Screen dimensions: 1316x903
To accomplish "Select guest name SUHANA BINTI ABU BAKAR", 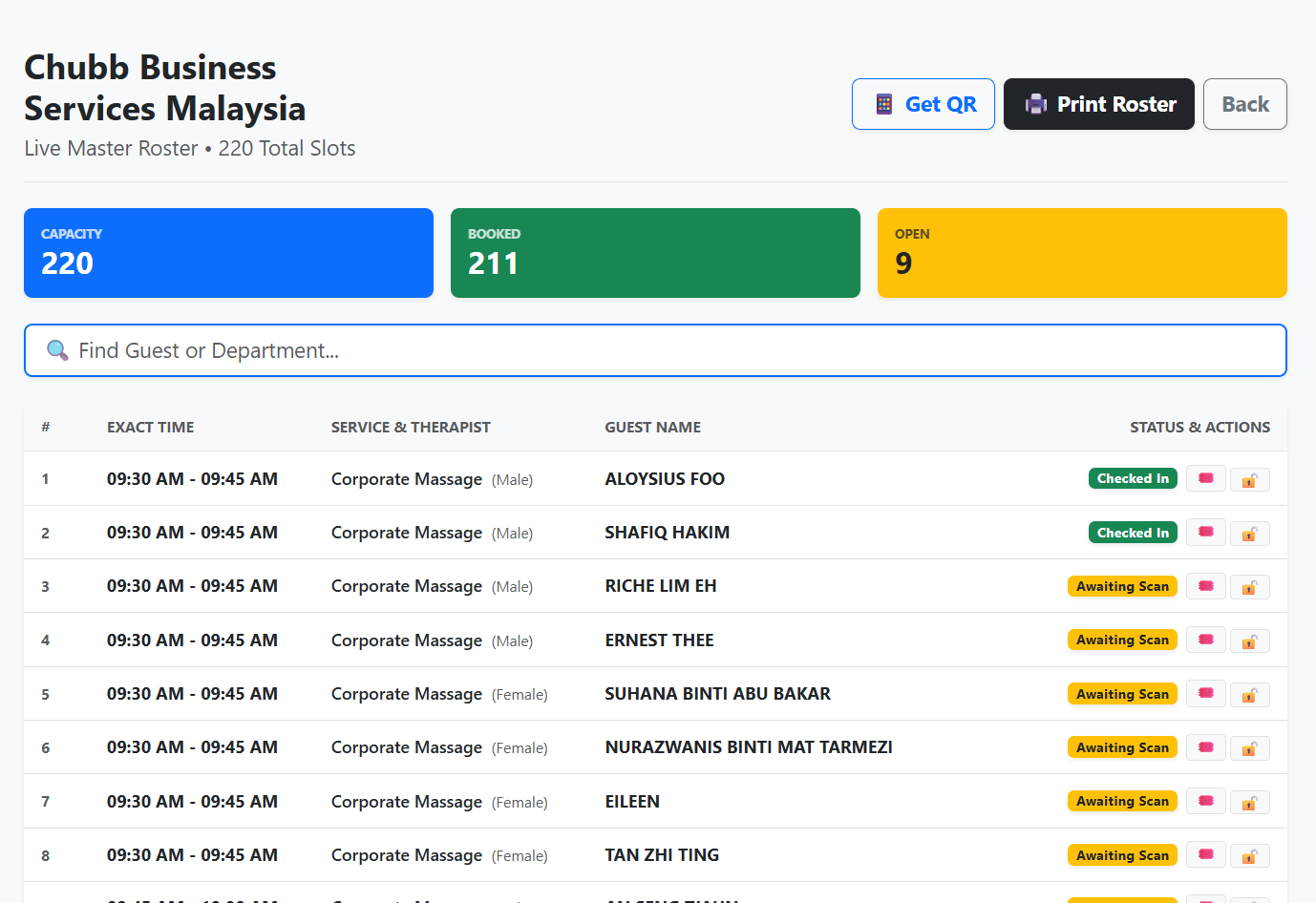I will [718, 694].
